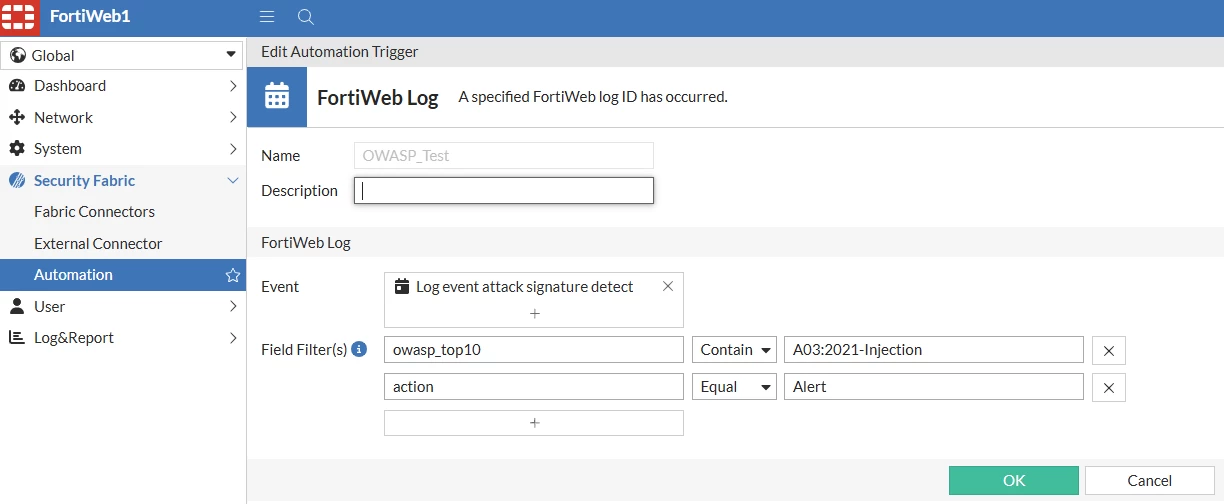The image size is (1224, 504).
Task: Click the owasp_top10 filter field
Action: pyautogui.click(x=534, y=350)
